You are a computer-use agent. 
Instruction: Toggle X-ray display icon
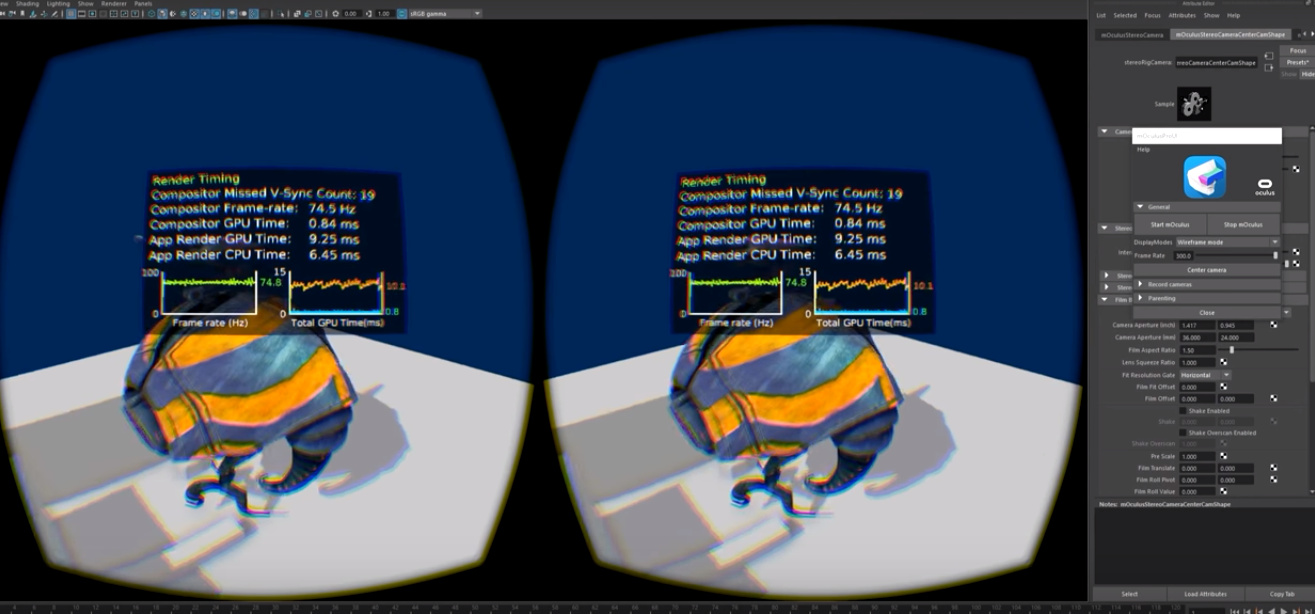tap(297, 14)
